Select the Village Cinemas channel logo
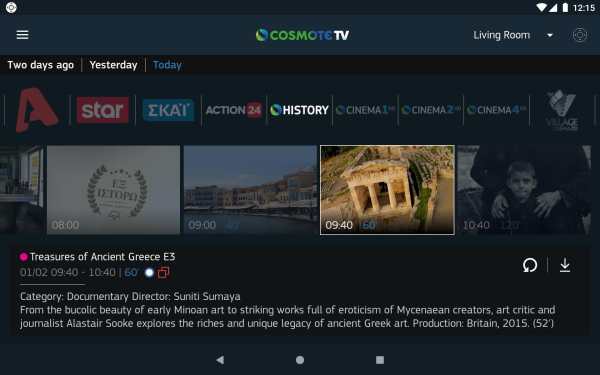 (x=562, y=110)
